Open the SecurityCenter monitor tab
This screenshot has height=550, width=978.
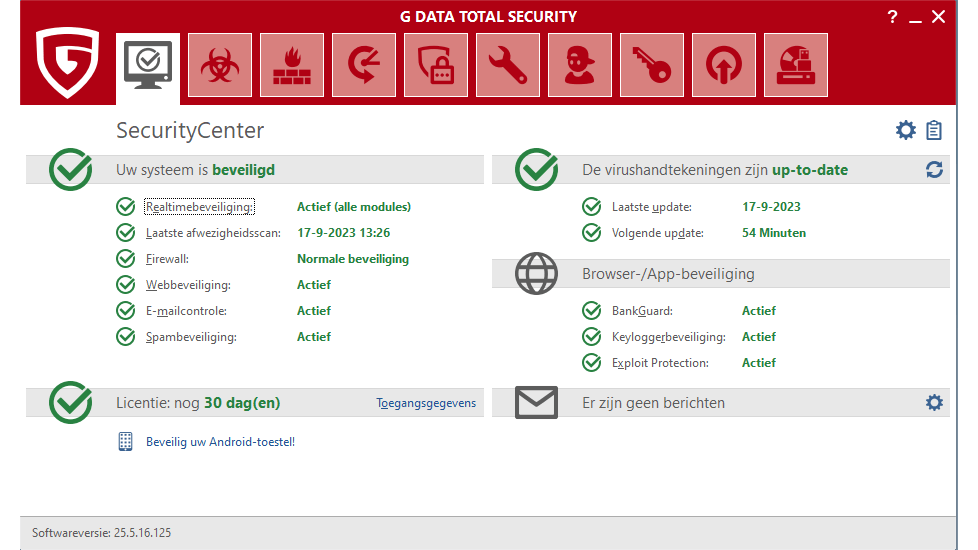coord(148,67)
